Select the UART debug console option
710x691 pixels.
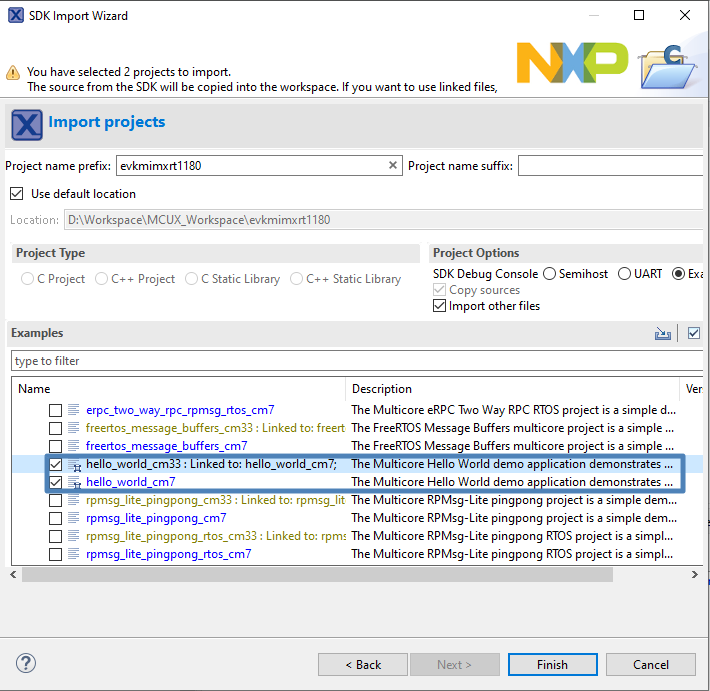coord(625,274)
